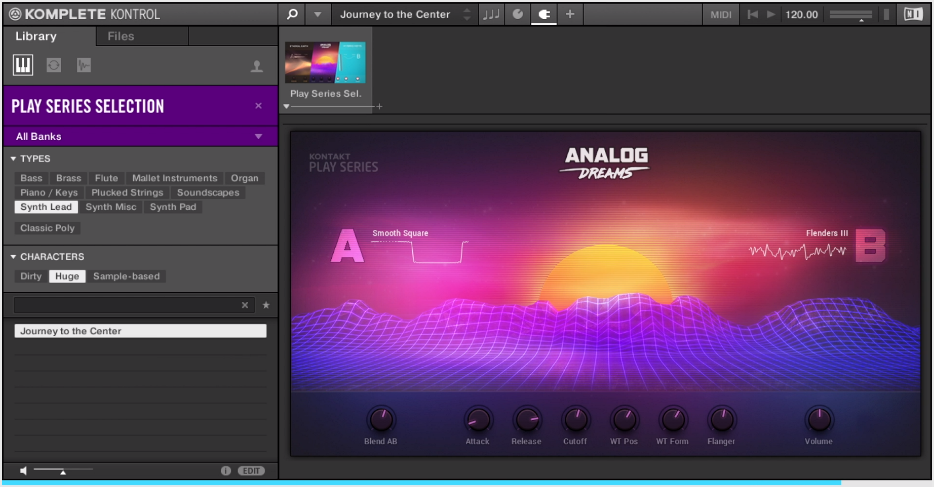
Task: Select the Dirty character tag
Action: point(31,276)
